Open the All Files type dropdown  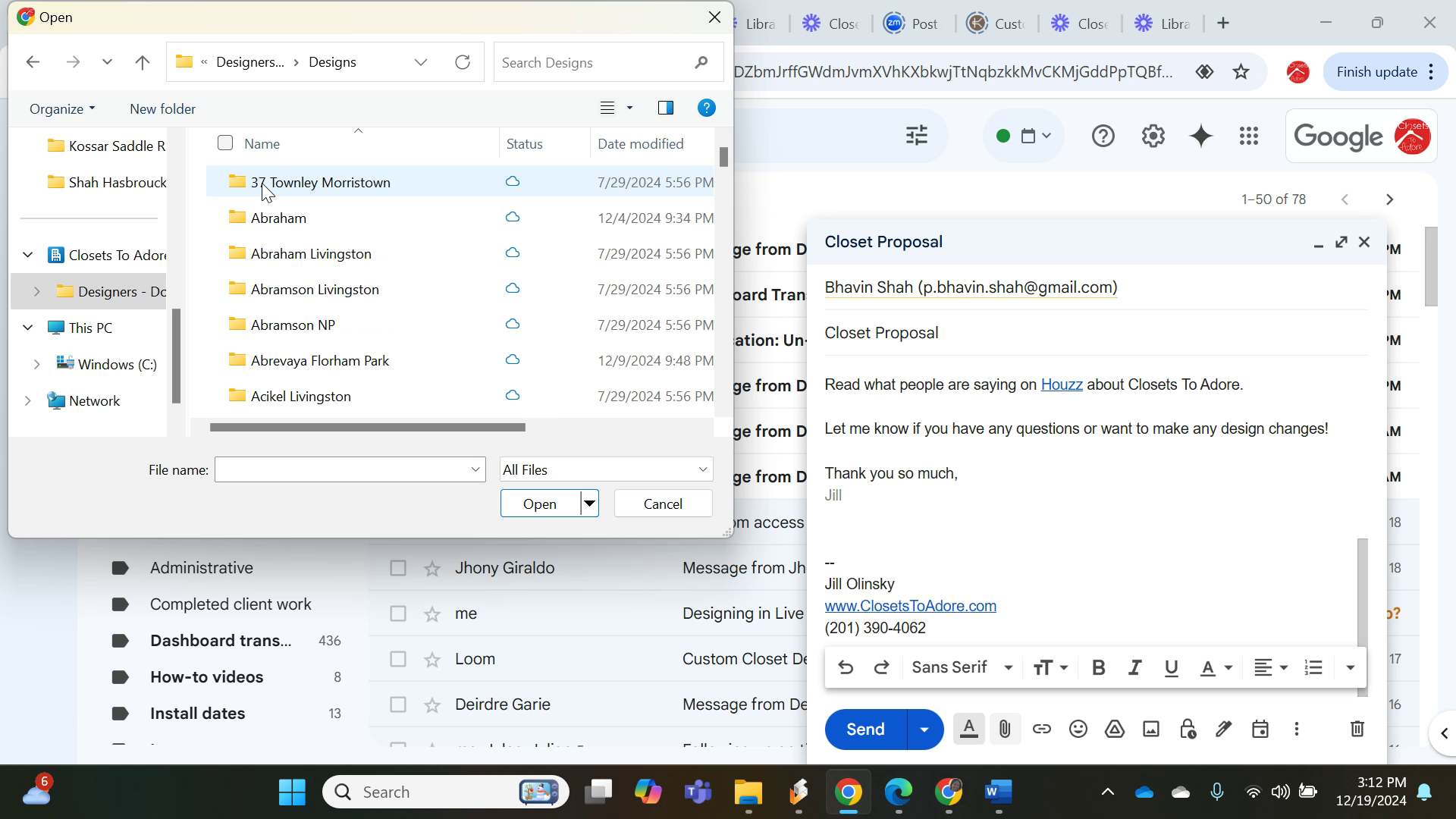pos(606,470)
